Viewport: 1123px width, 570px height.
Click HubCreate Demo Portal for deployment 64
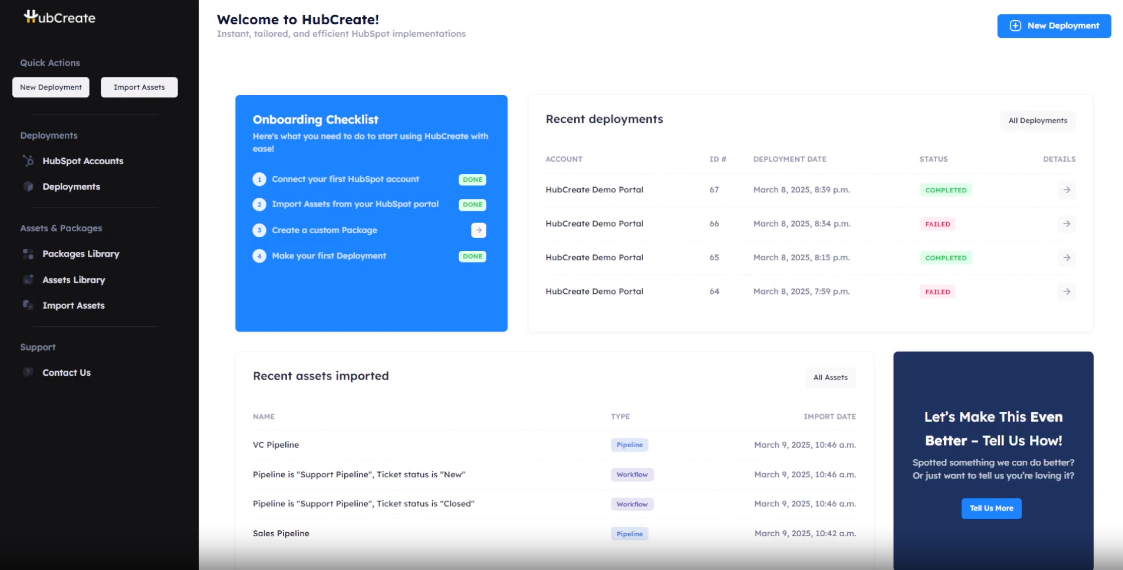(594, 291)
